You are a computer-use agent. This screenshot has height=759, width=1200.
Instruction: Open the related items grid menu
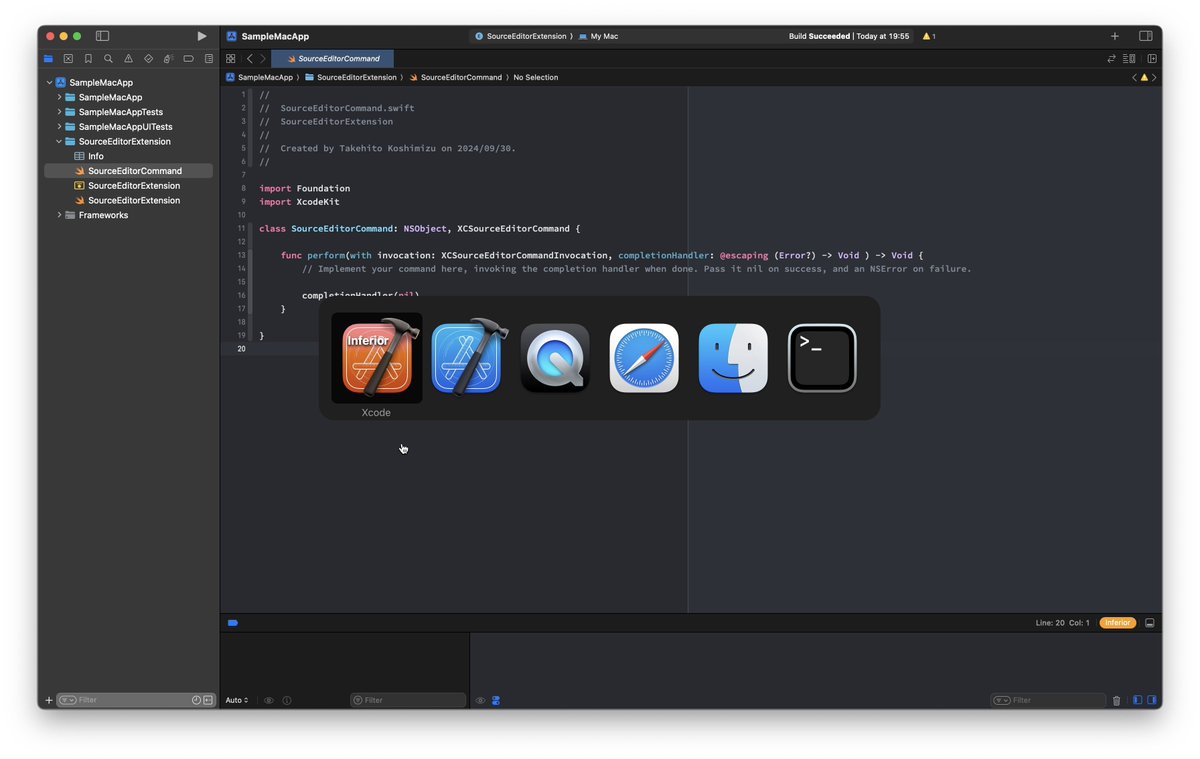(x=231, y=59)
